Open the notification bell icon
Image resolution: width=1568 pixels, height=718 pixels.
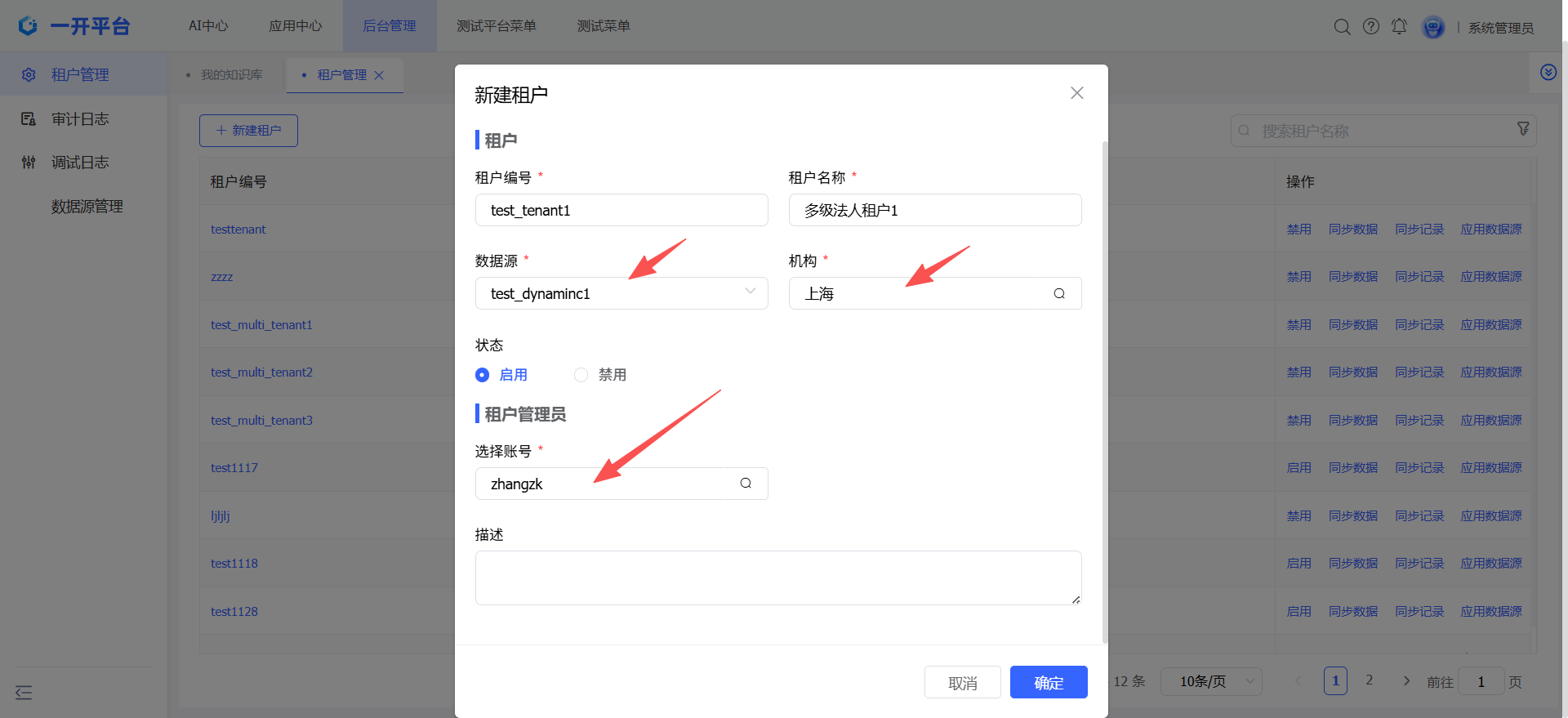coord(1399,27)
